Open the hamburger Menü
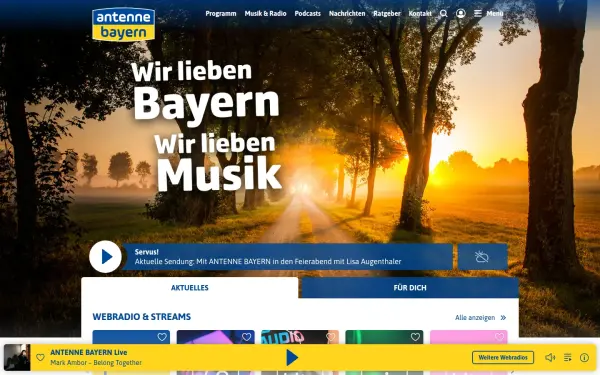 pos(489,13)
